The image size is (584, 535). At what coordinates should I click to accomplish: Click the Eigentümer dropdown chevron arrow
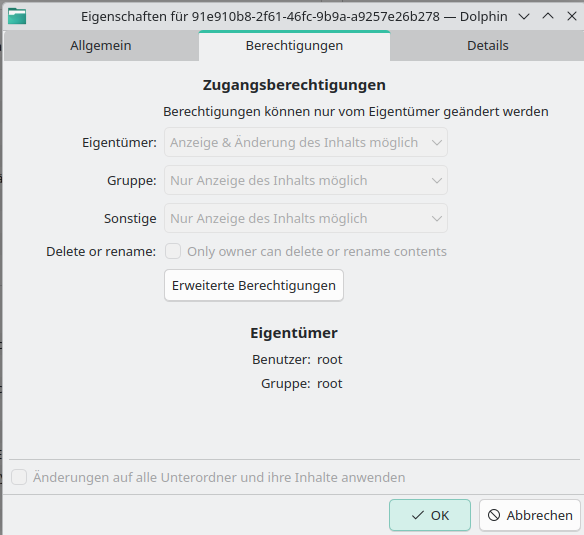point(437,142)
